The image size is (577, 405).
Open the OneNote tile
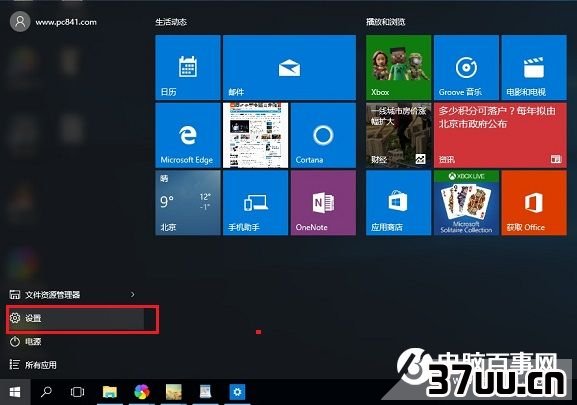point(323,203)
